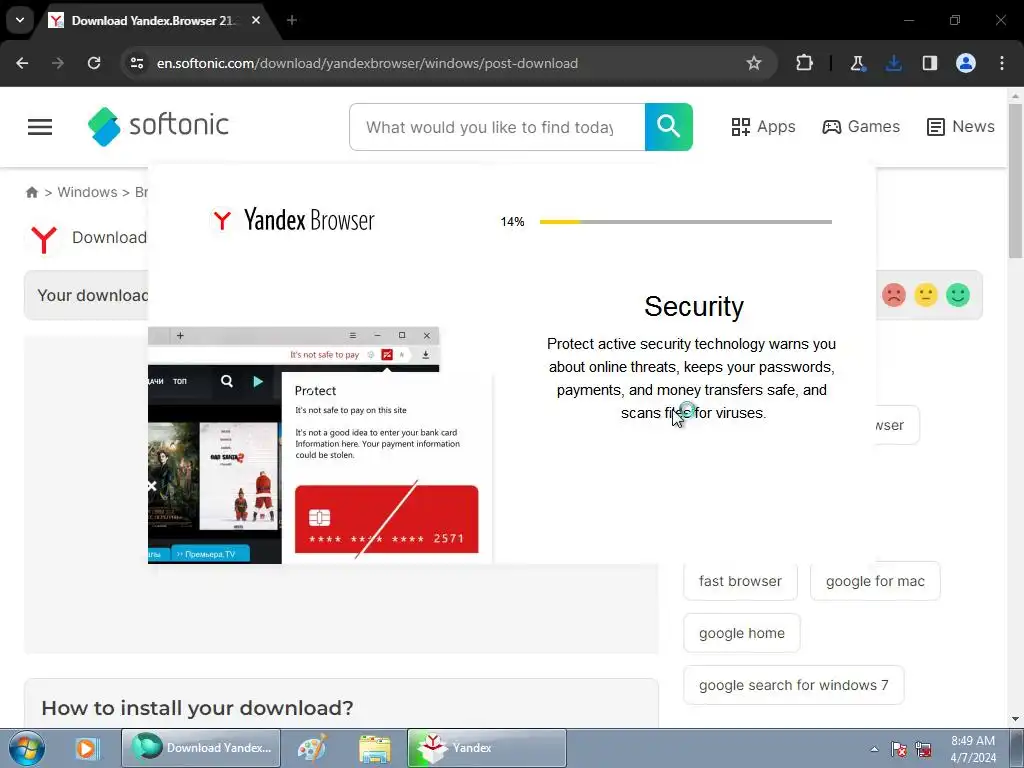This screenshot has width=1024, height=768.
Task: Click the home breadcrumb icon
Action: pyautogui.click(x=31, y=192)
